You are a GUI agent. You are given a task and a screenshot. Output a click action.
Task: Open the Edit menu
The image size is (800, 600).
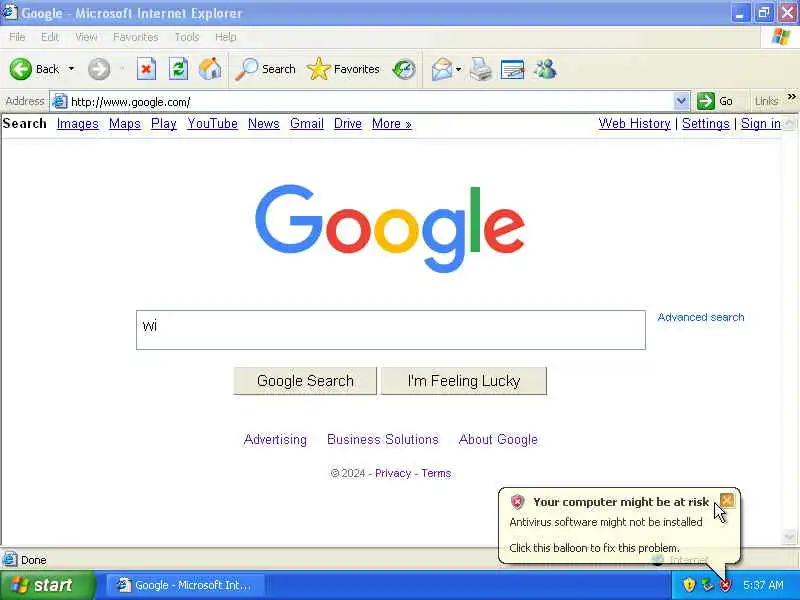point(49,37)
